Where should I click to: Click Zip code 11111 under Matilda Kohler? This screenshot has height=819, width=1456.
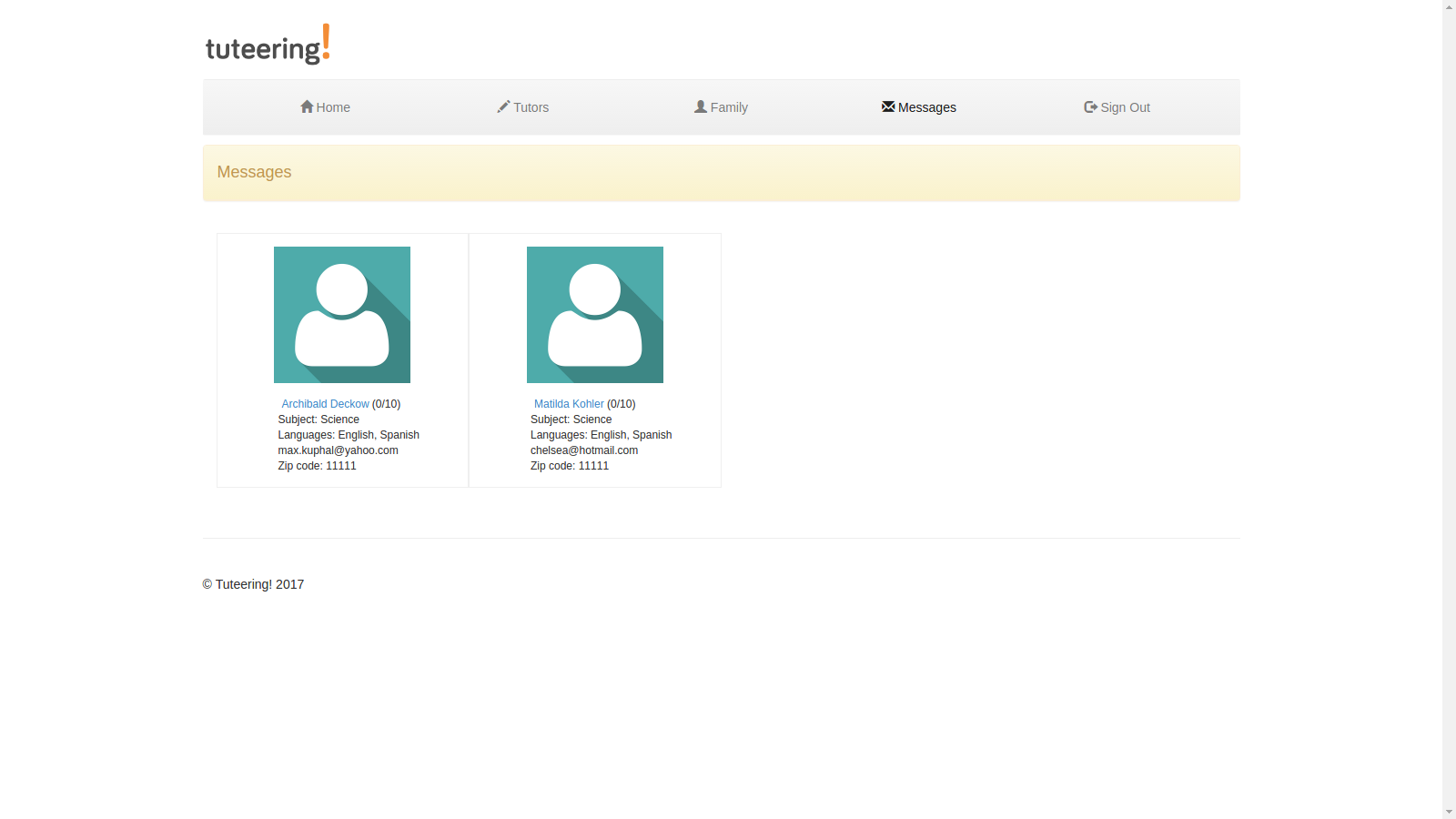(570, 466)
